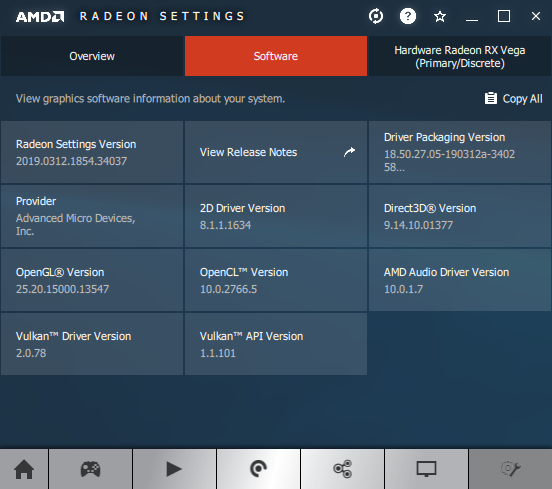The height and width of the screenshot is (489, 552).
Task: Click the AMD Audio Driver Version label
Action: click(446, 272)
